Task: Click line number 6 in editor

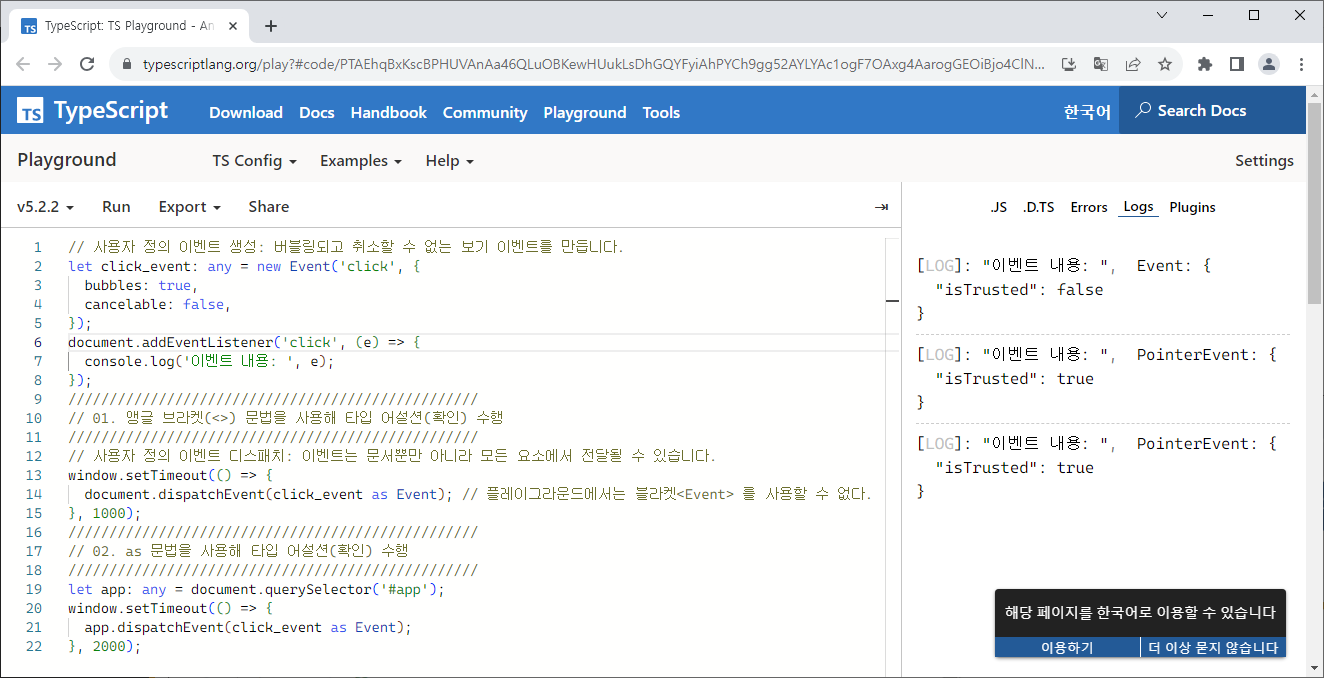Action: 38,342
